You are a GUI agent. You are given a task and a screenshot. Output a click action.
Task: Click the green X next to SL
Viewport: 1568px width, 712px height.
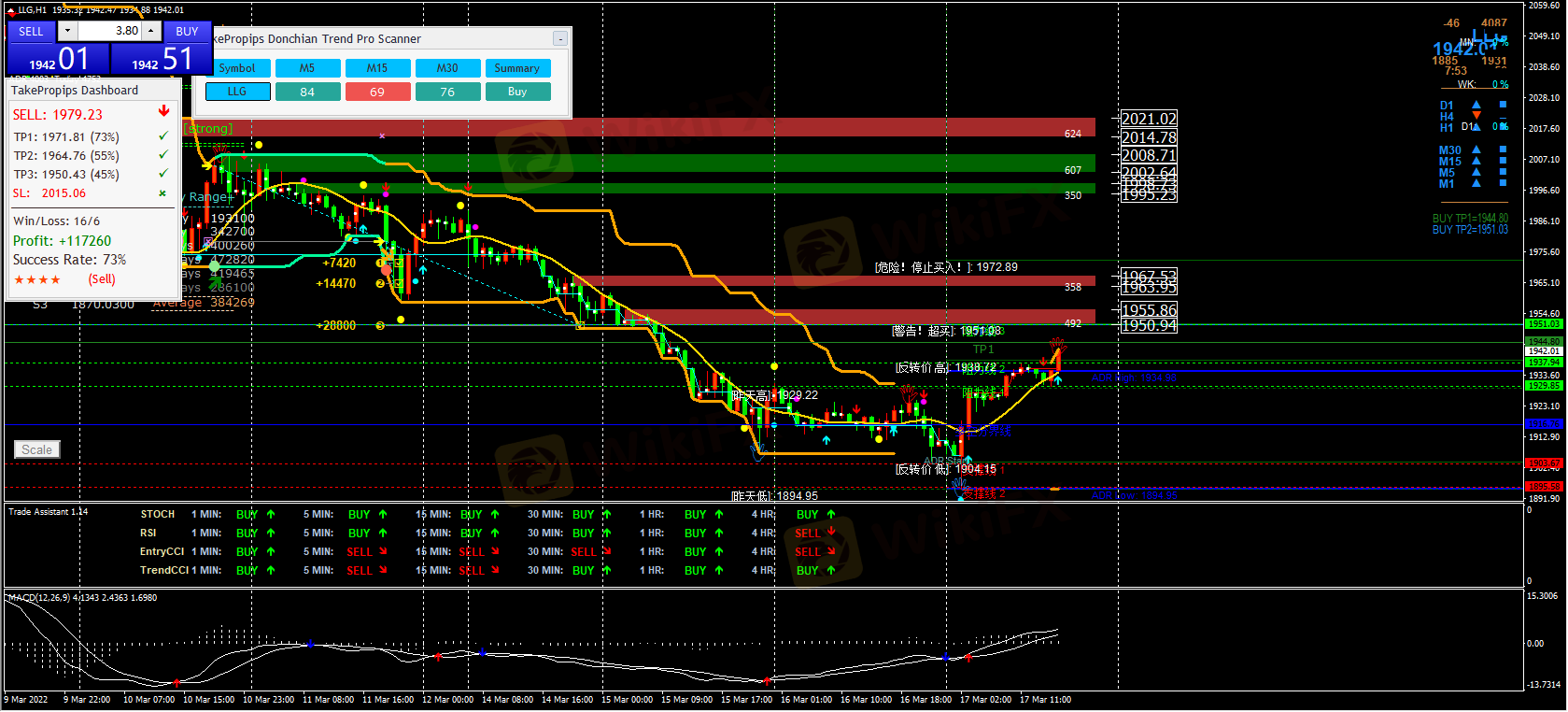[162, 193]
